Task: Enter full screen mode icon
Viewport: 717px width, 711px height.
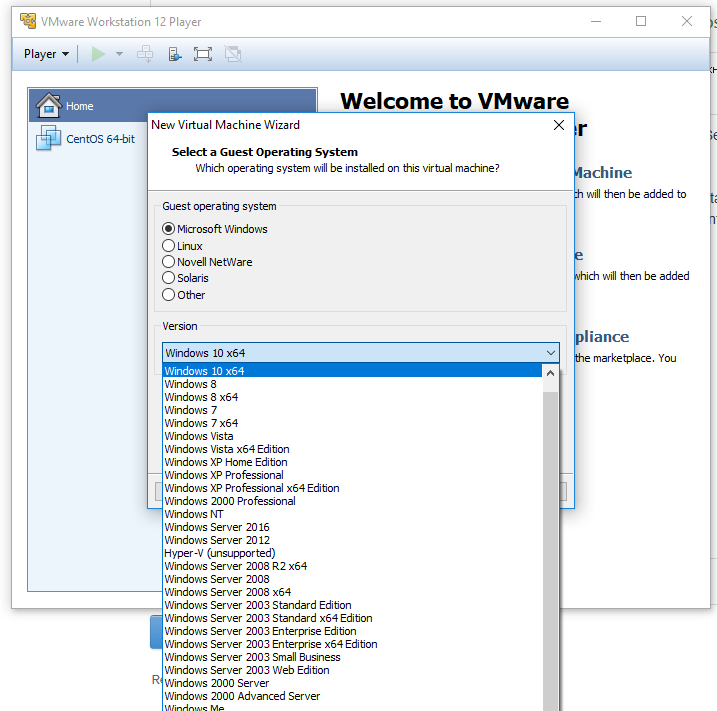Action: point(203,54)
